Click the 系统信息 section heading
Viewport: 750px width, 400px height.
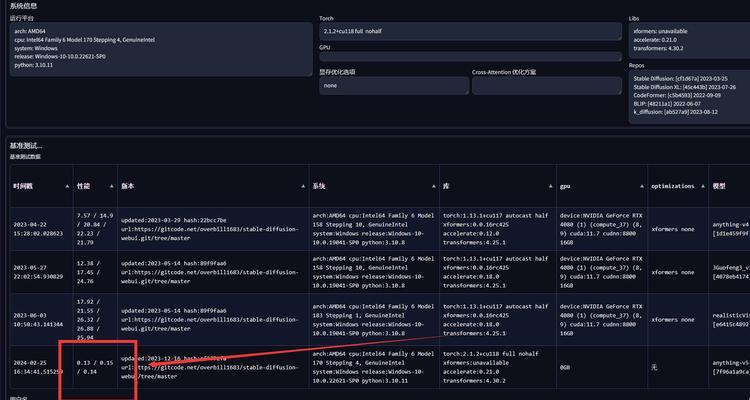[x=23, y=6]
